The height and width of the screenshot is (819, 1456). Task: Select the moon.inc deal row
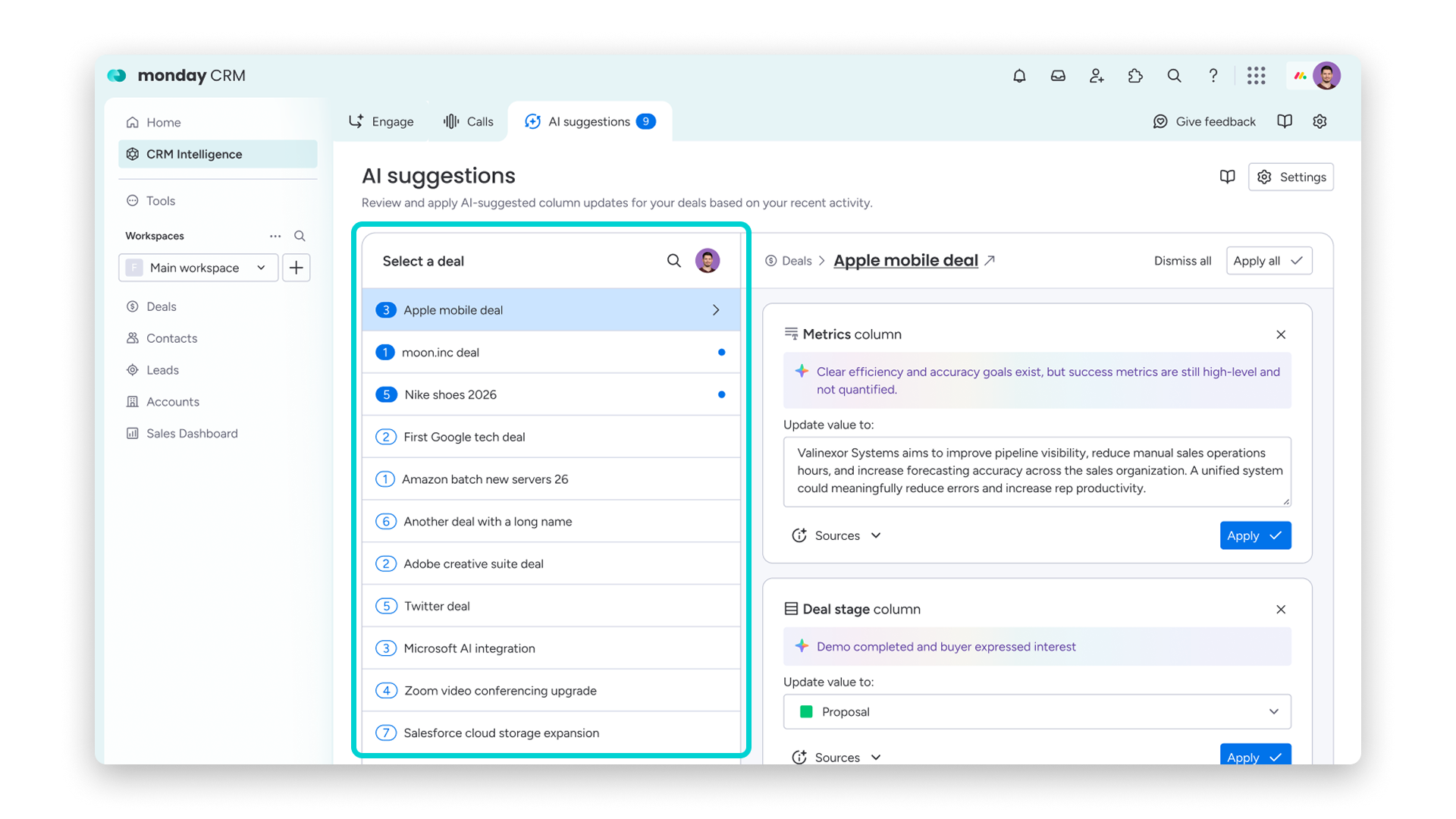pos(551,353)
